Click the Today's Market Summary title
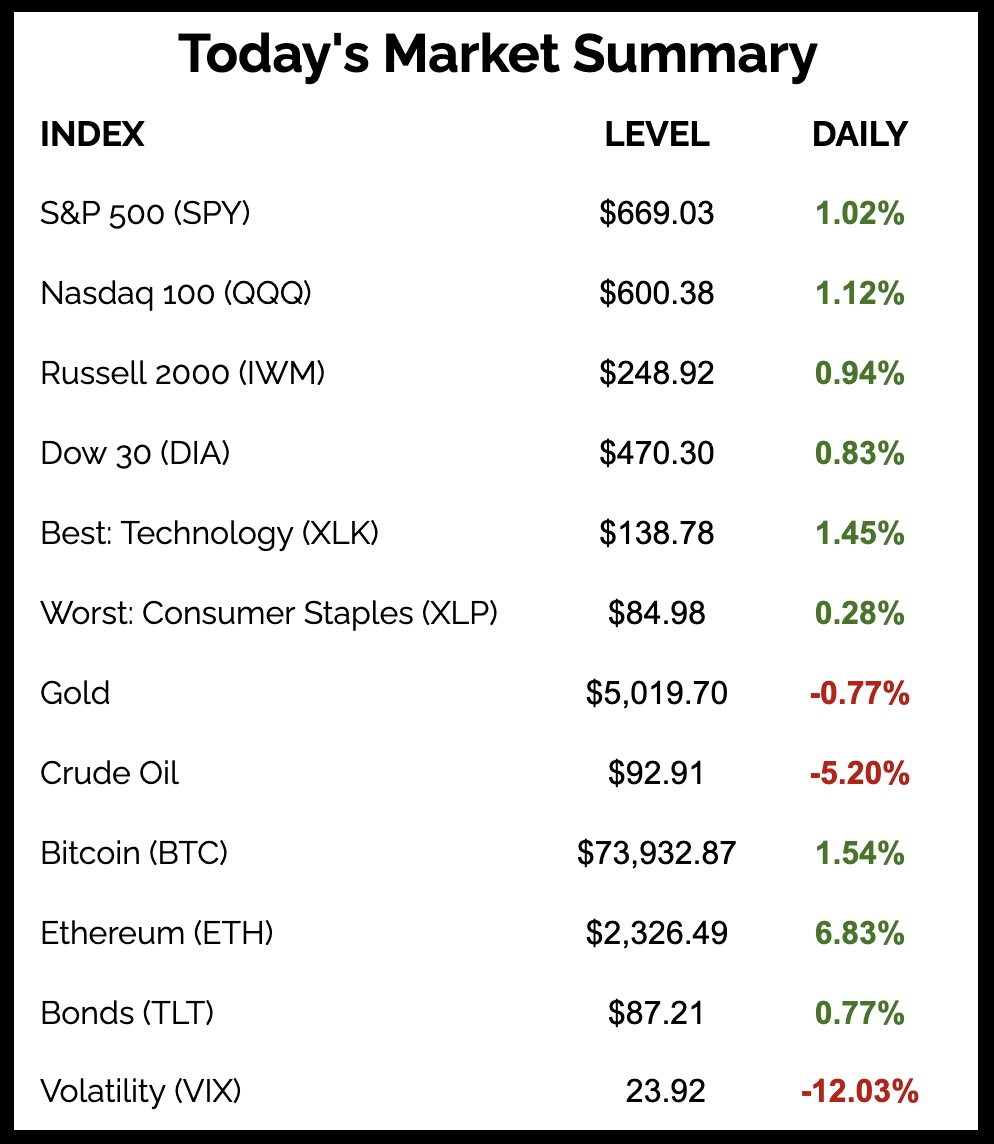This screenshot has height=1144, width=994. [x=497, y=55]
